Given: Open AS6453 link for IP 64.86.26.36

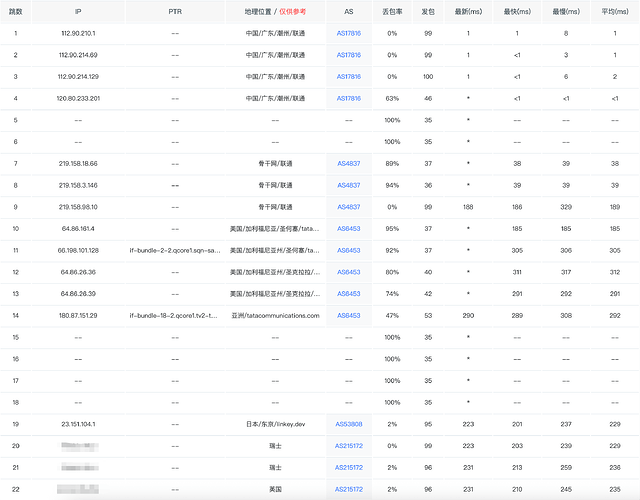Looking at the screenshot, I should click(x=349, y=272).
